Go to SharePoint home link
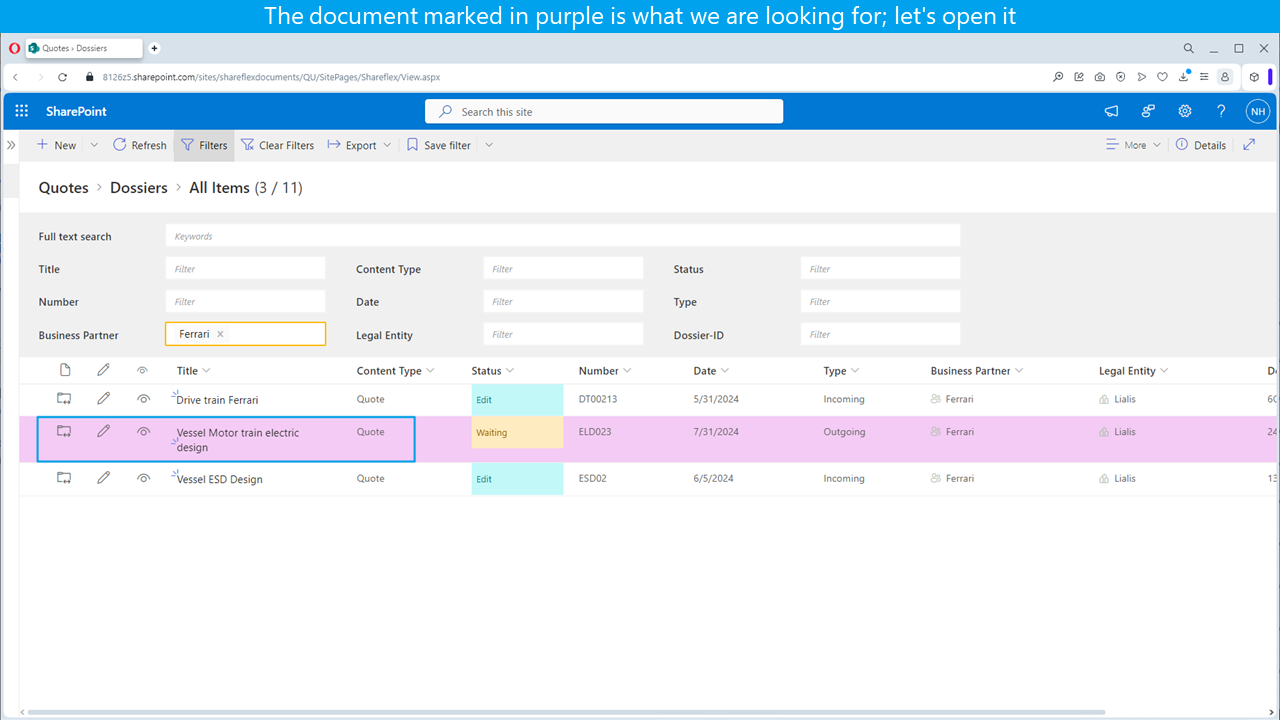Viewport: 1280px width, 720px height. [76, 111]
